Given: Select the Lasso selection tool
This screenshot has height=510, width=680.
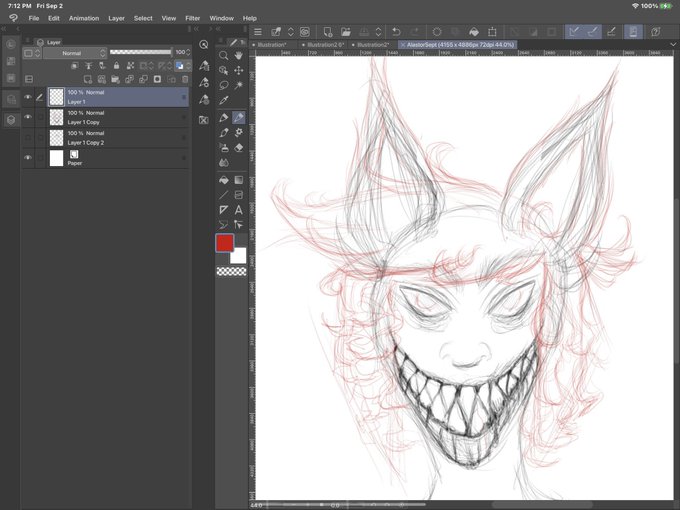Looking at the screenshot, I should pos(223,85).
